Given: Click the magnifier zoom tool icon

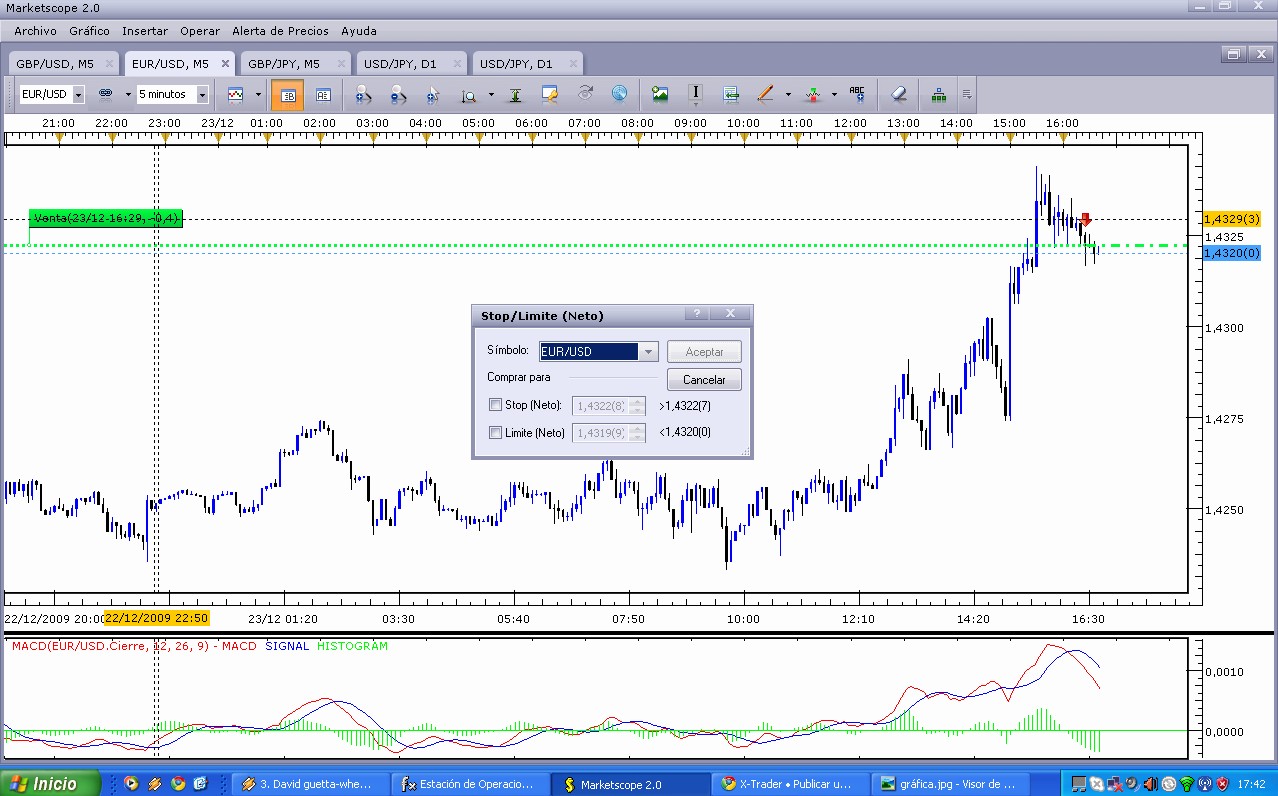Looking at the screenshot, I should coord(468,95).
